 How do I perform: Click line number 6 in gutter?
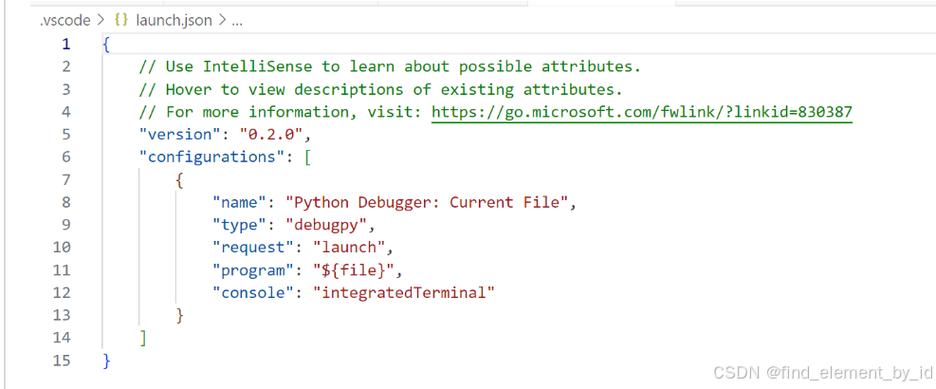66,157
